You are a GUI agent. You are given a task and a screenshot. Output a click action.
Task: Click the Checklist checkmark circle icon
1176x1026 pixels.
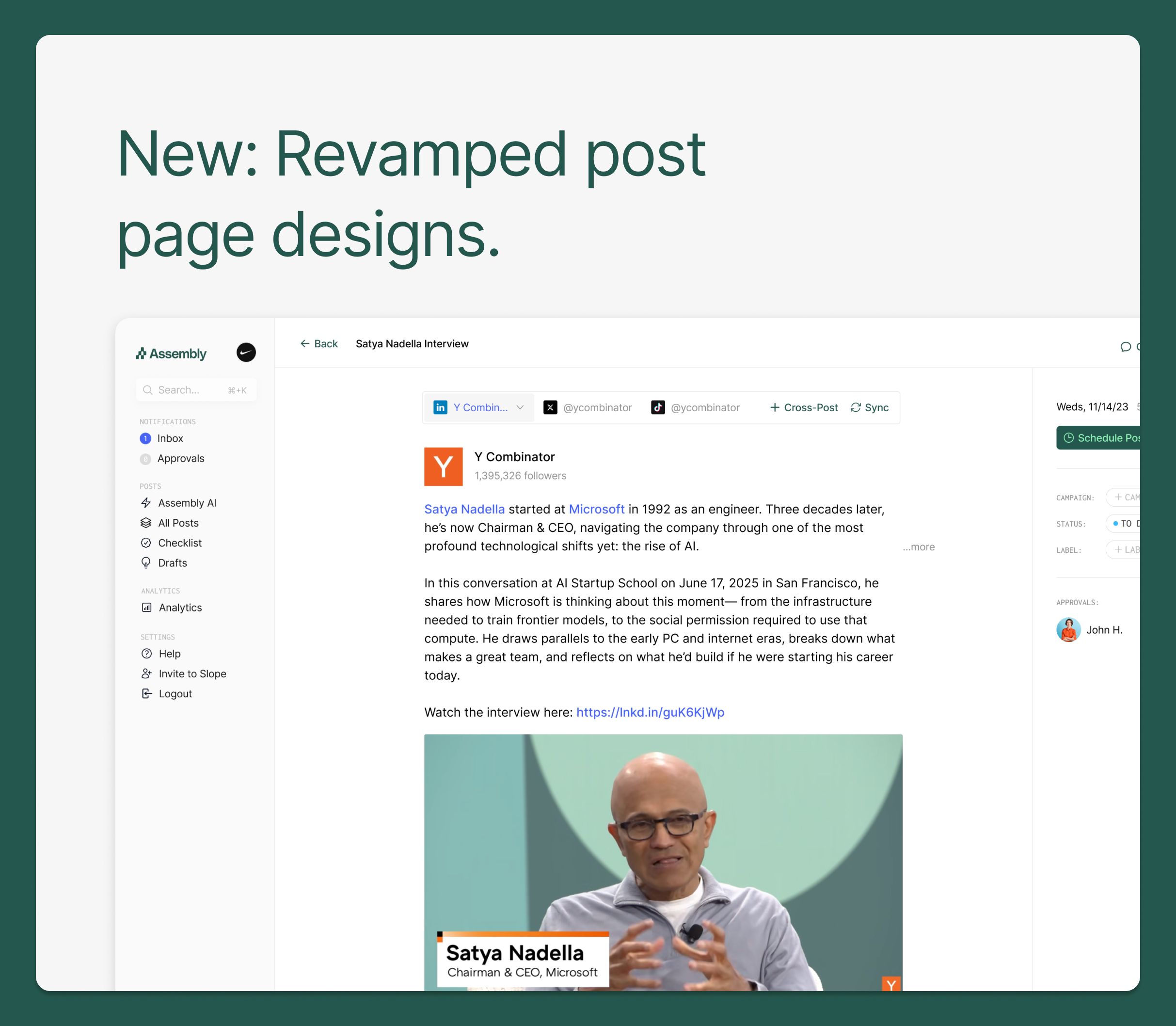146,543
